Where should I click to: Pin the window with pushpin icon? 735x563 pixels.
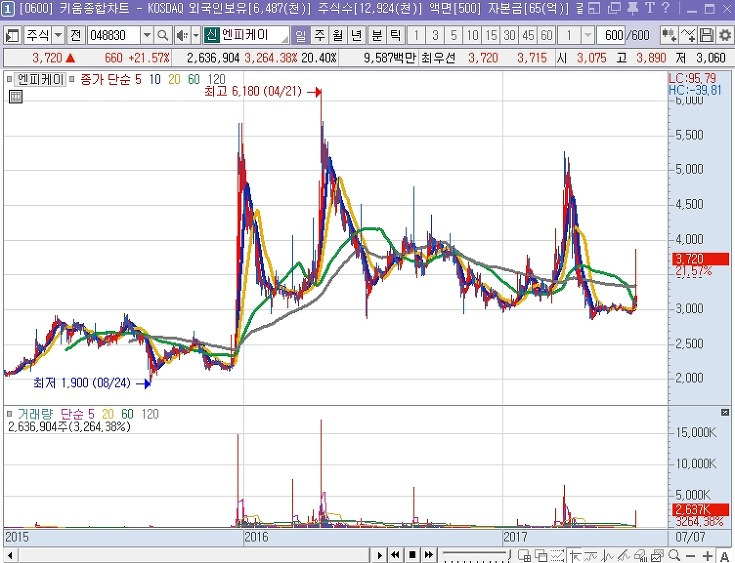[633, 8]
